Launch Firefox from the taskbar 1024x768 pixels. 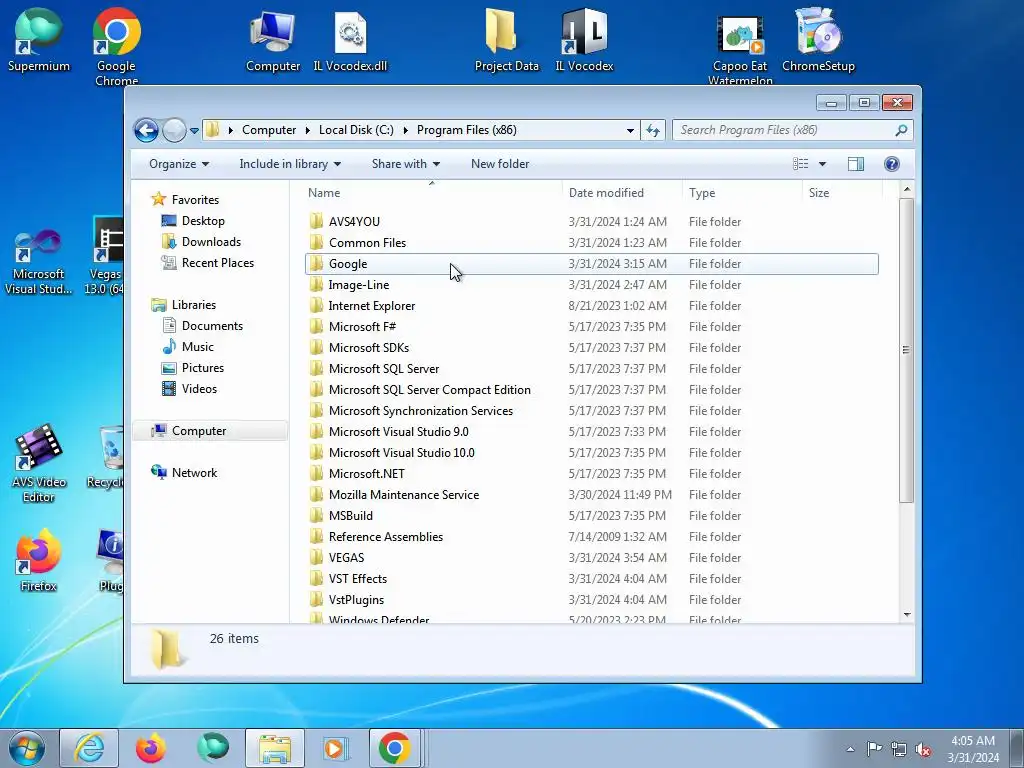coord(151,748)
